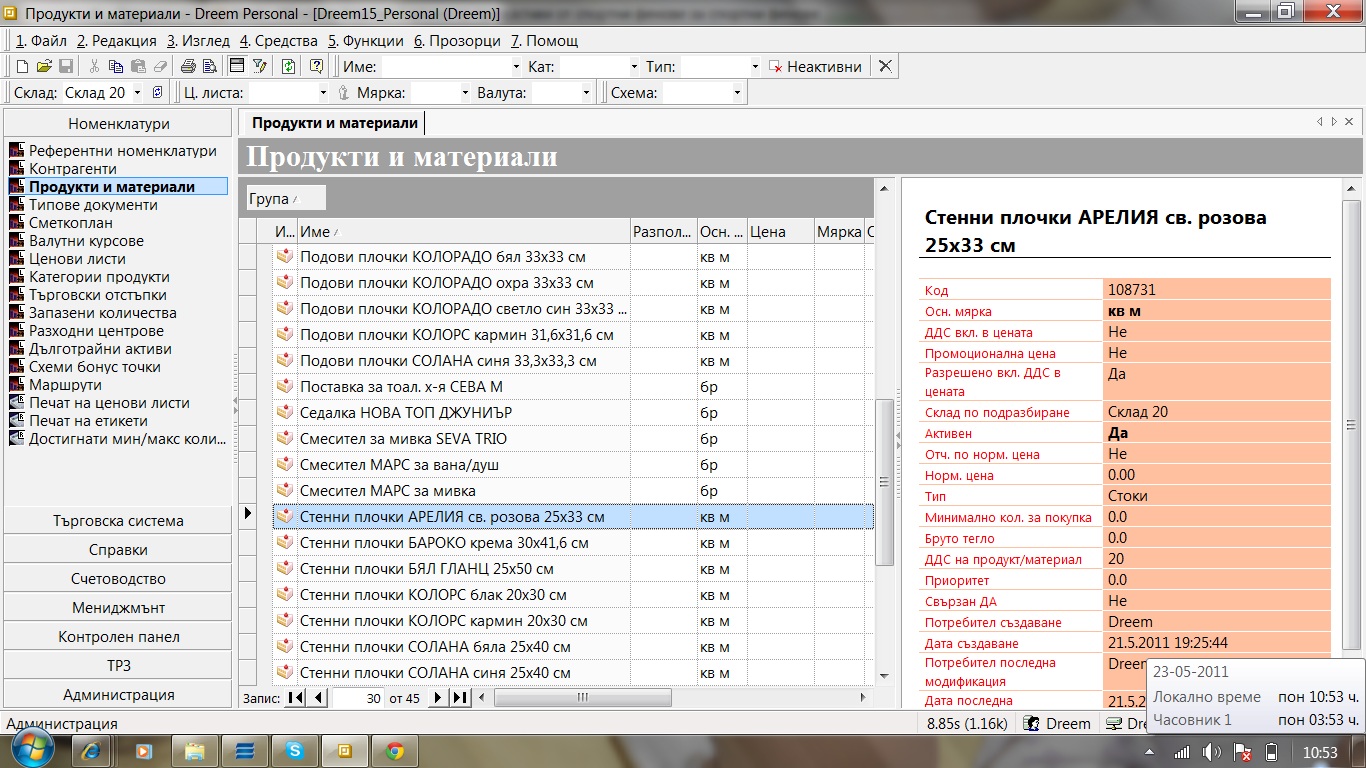Click the green Refresh toolbar icon
Viewport: 1366px width, 768px height.
coord(288,67)
